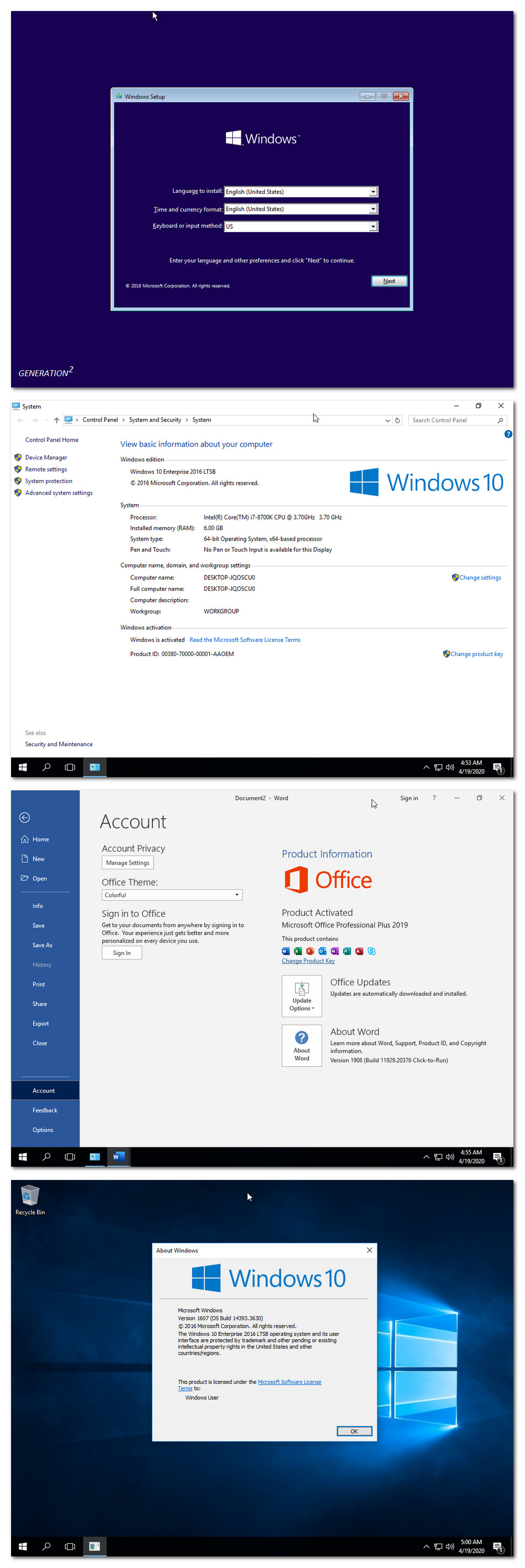Click OneNote icon in product contains list

click(x=334, y=951)
